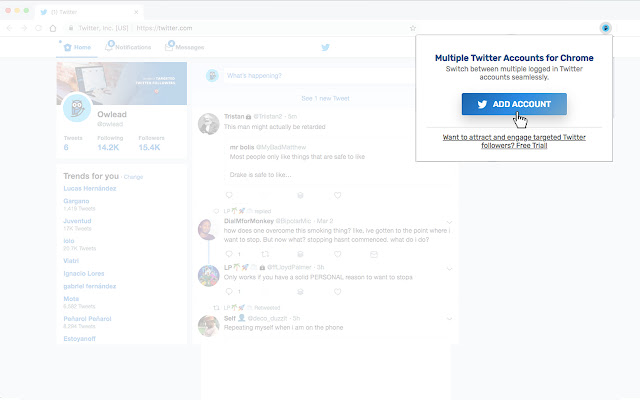Image resolution: width=640 pixels, height=400 pixels.
Task: Click the Multiple Twitter Accounts extension icon
Action: 605,28
